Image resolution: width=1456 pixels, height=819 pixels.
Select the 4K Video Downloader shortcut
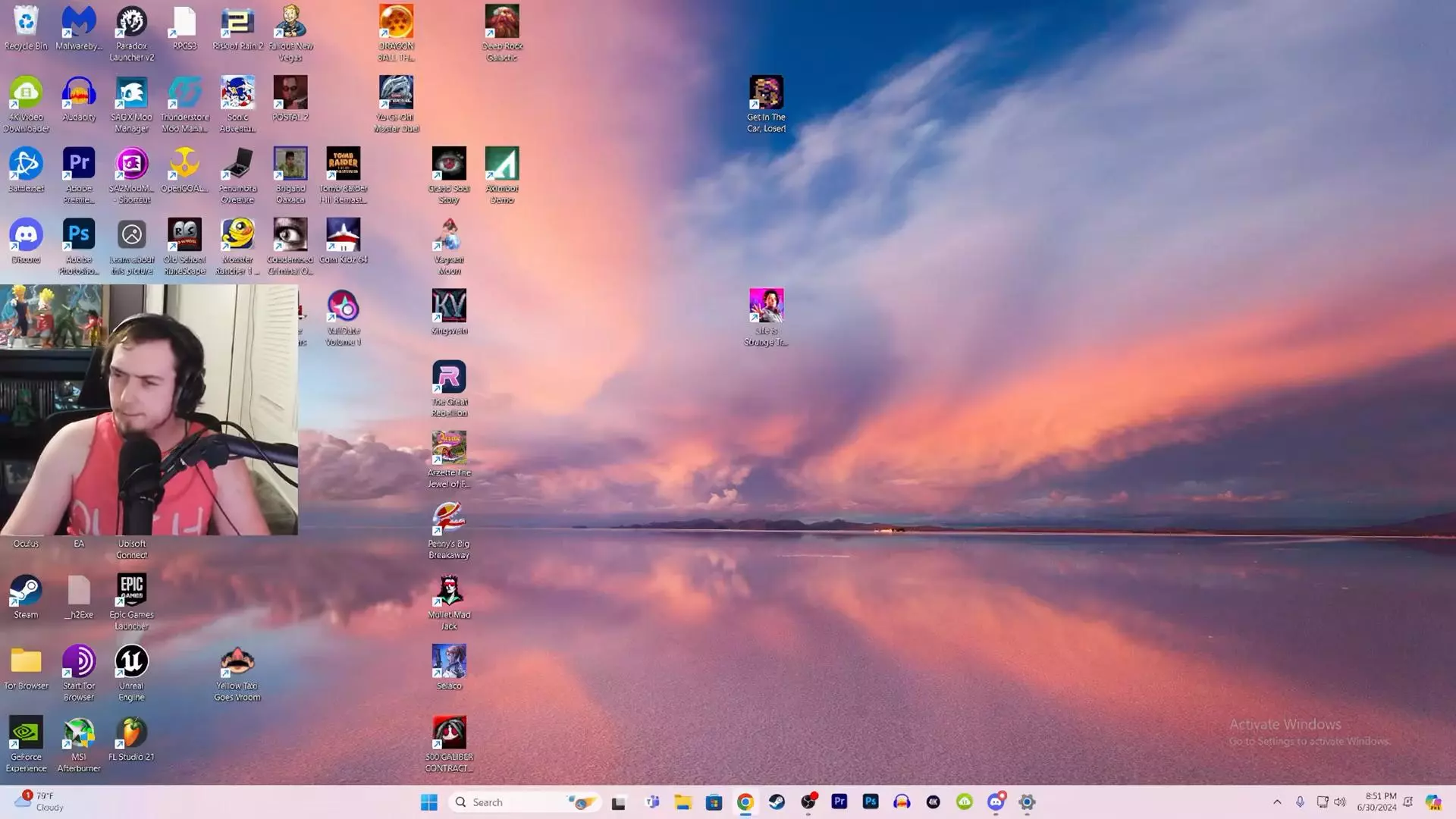(26, 105)
